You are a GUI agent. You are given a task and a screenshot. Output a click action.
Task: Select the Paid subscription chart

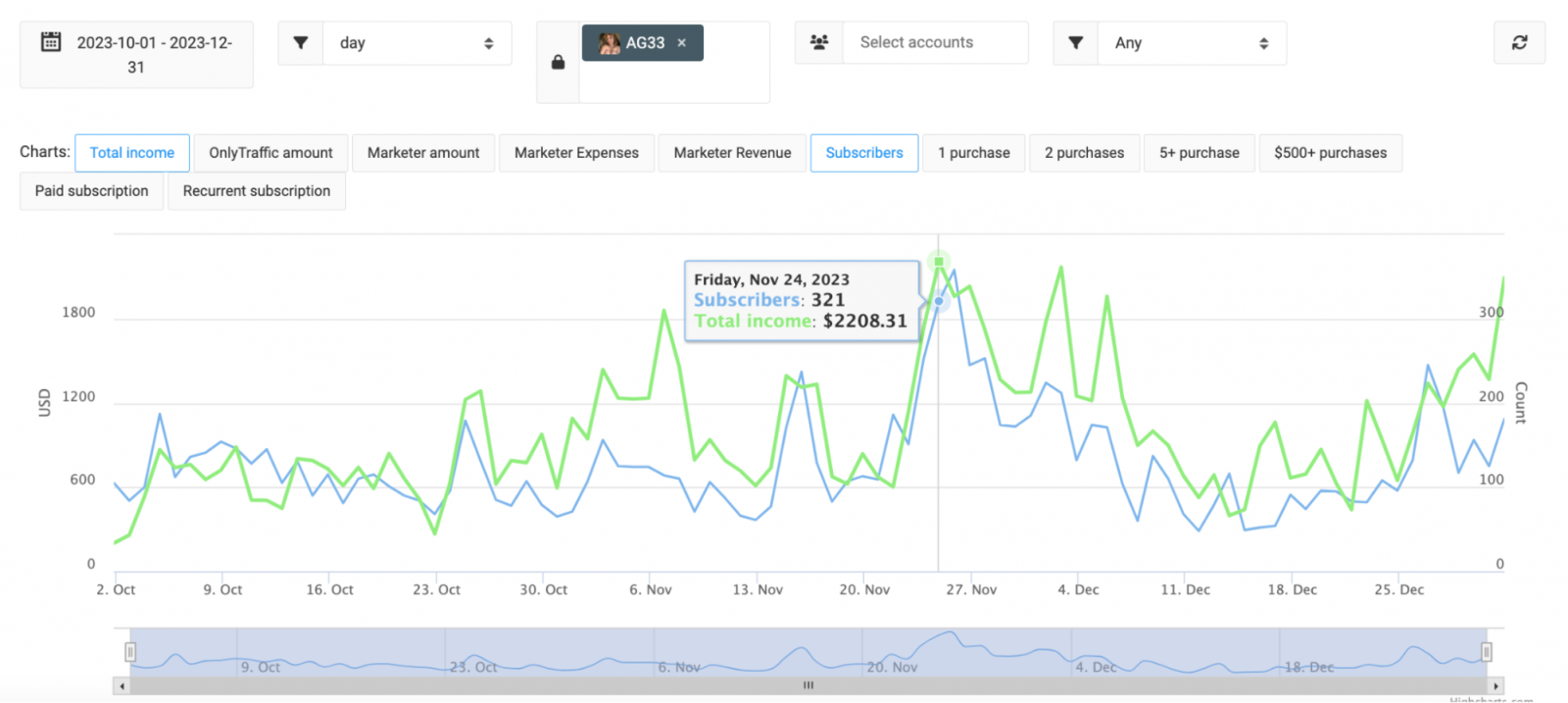point(92,191)
